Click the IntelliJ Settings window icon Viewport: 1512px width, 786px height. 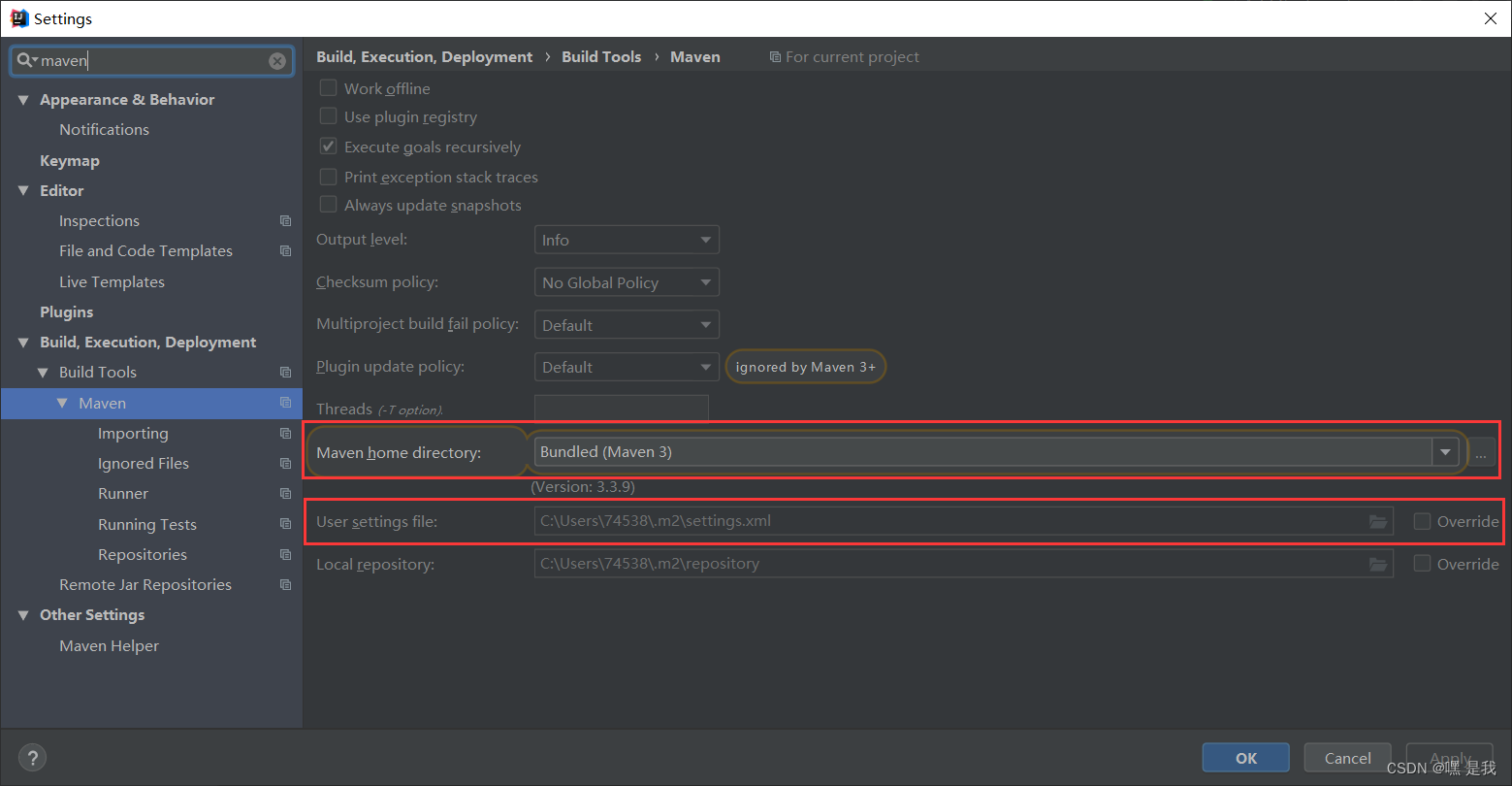click(18, 18)
